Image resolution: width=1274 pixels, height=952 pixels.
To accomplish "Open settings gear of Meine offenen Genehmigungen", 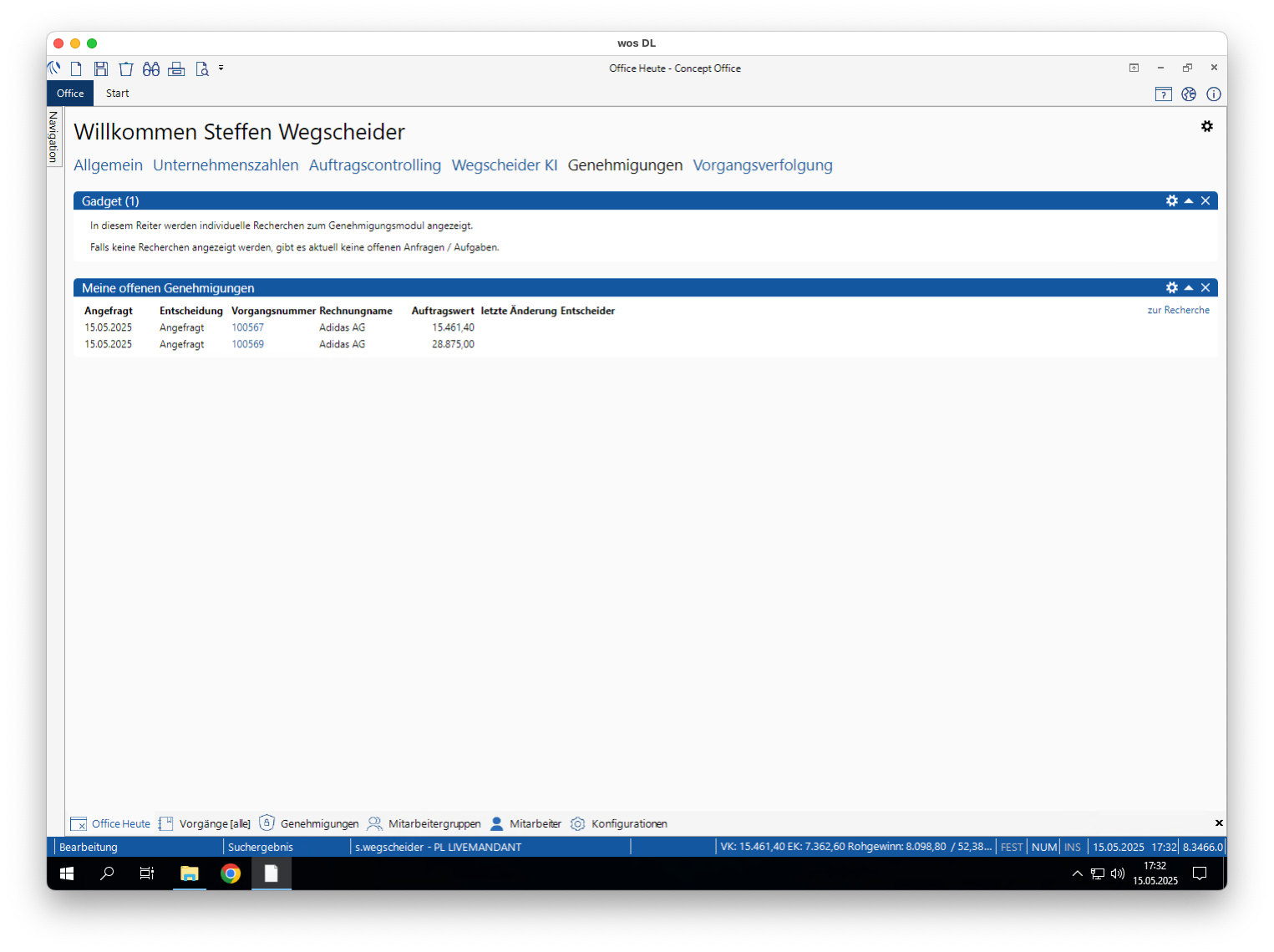I will point(1172,287).
